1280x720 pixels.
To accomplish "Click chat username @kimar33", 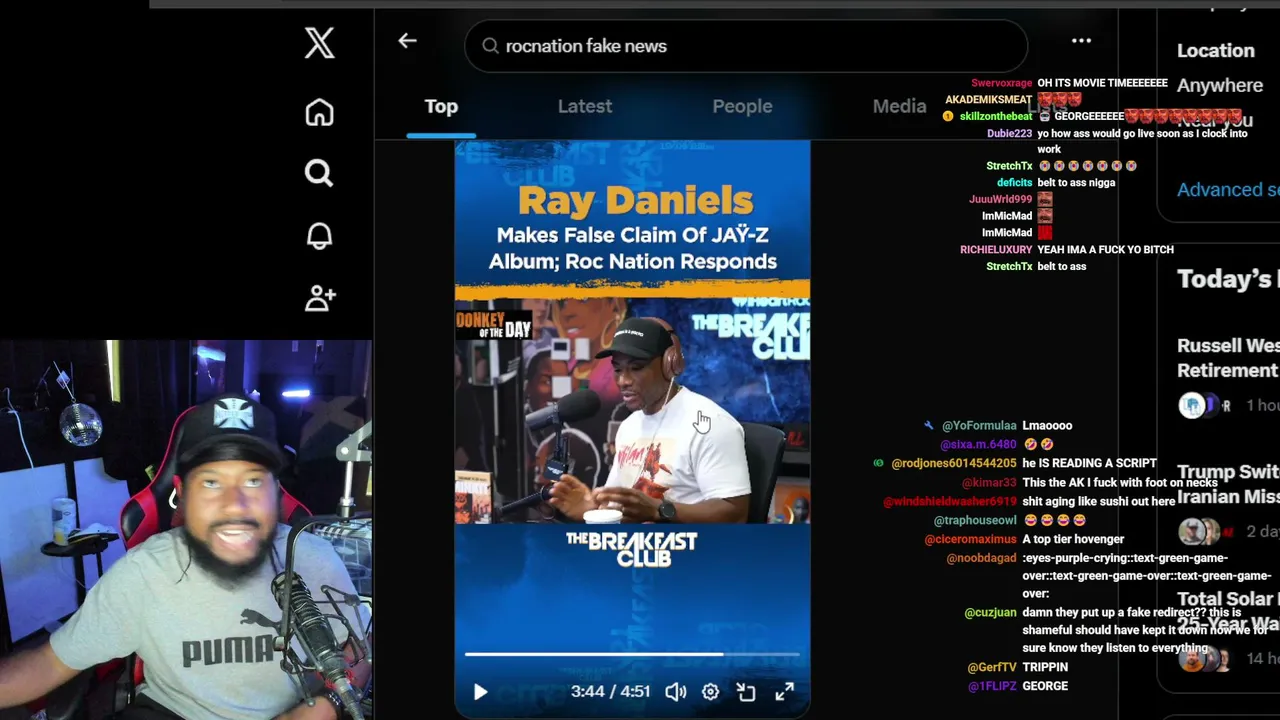I will (989, 482).
